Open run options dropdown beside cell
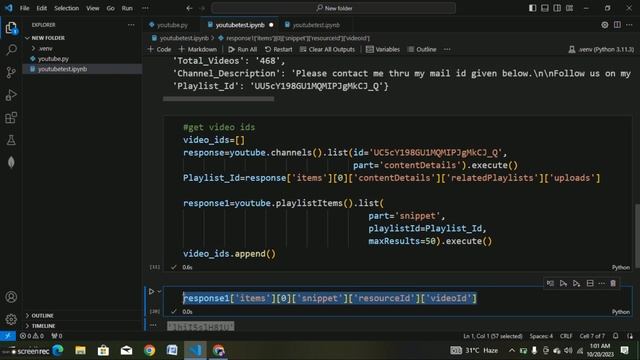 [159, 291]
